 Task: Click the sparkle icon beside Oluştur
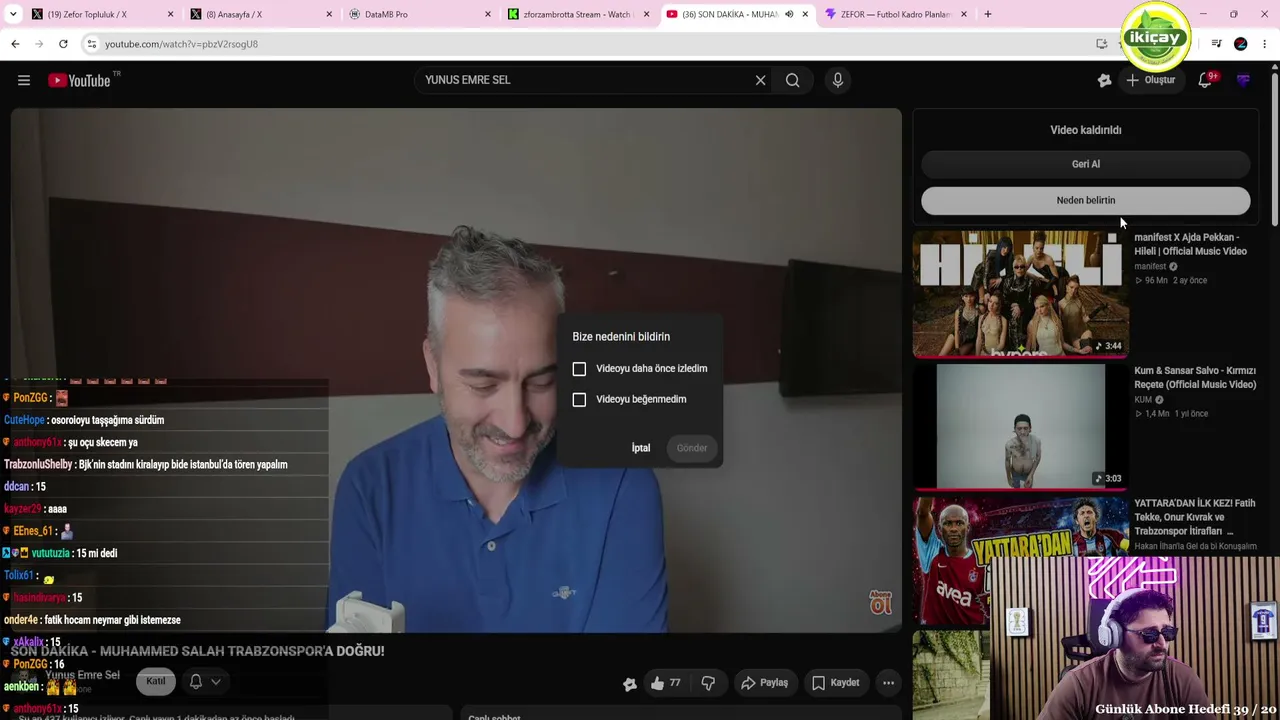(x=1104, y=80)
